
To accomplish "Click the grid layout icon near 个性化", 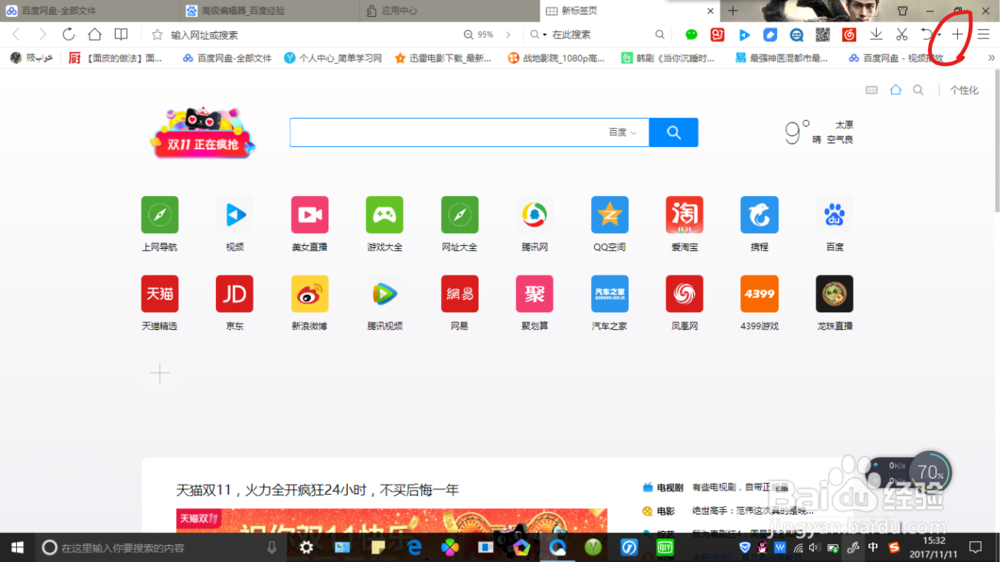I will (x=871, y=90).
